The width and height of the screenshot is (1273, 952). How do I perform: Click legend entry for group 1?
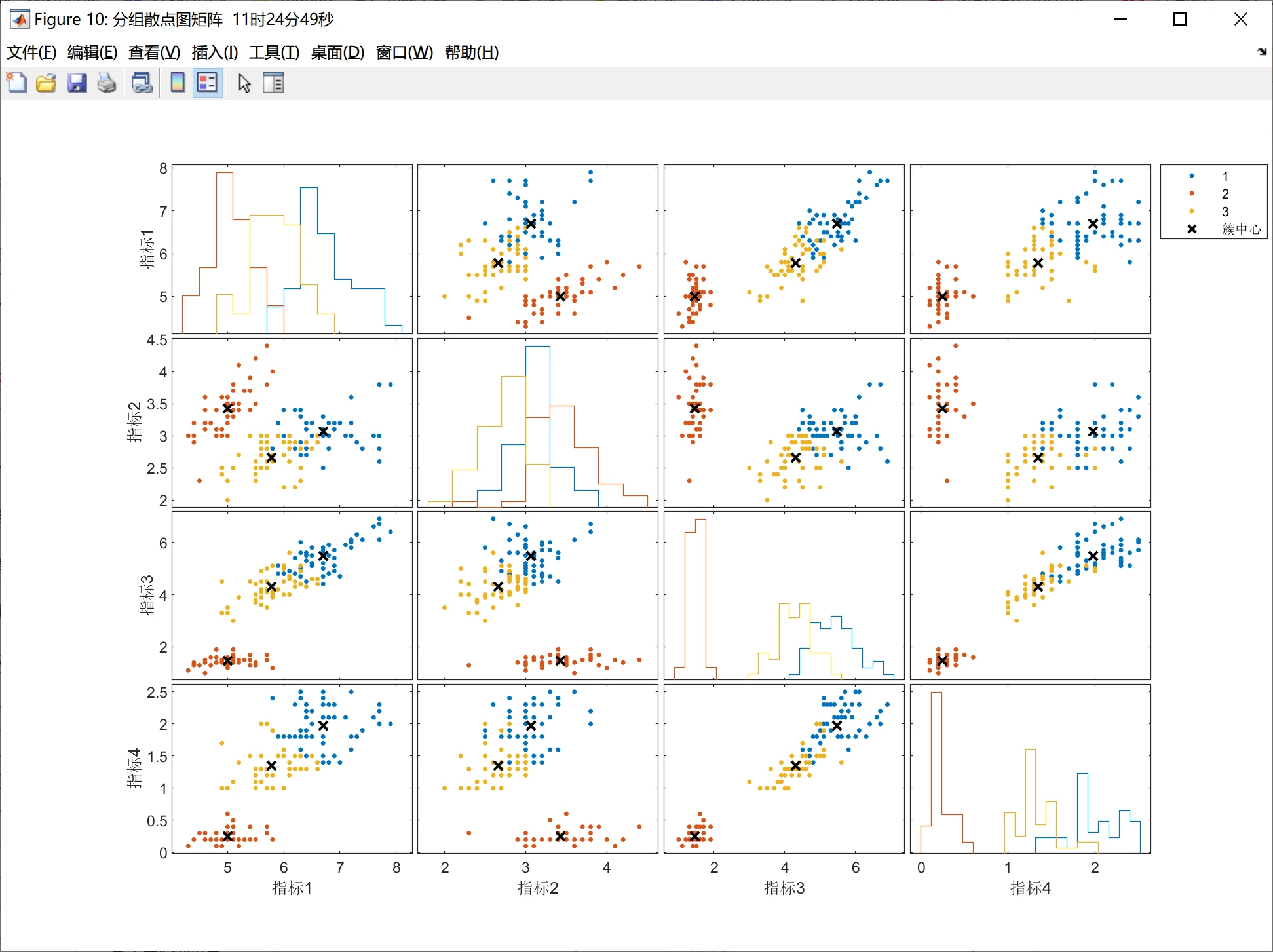point(1225,176)
